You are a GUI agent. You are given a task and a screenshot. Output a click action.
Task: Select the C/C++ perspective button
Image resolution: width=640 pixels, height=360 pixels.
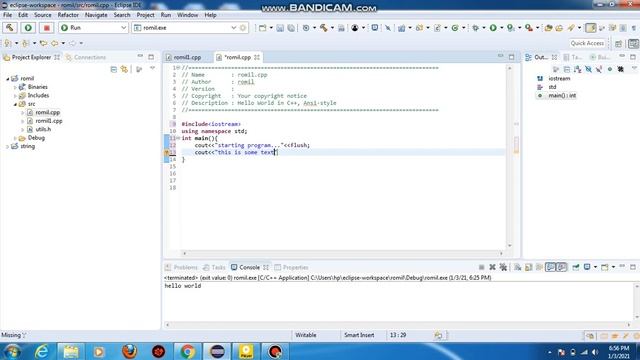click(x=633, y=43)
